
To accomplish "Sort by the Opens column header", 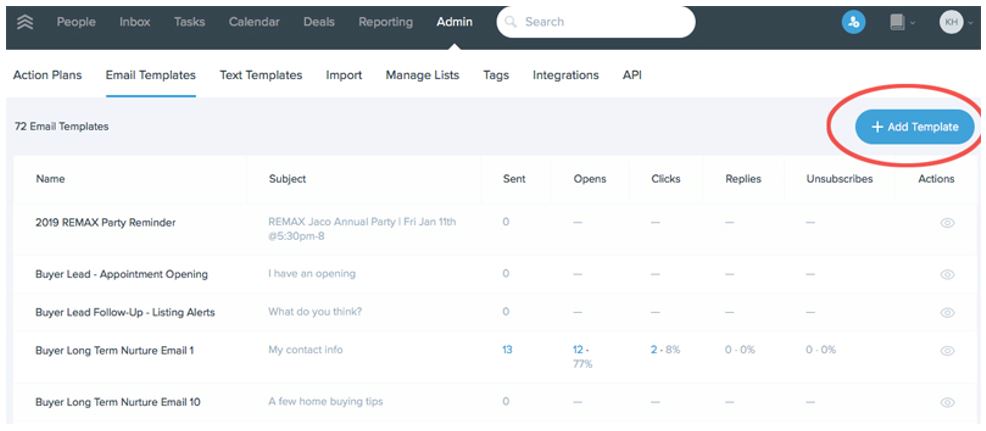I will click(590, 179).
